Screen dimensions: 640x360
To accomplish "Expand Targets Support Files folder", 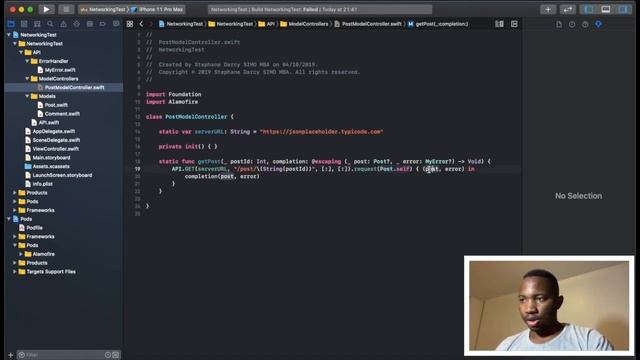I will (15, 271).
